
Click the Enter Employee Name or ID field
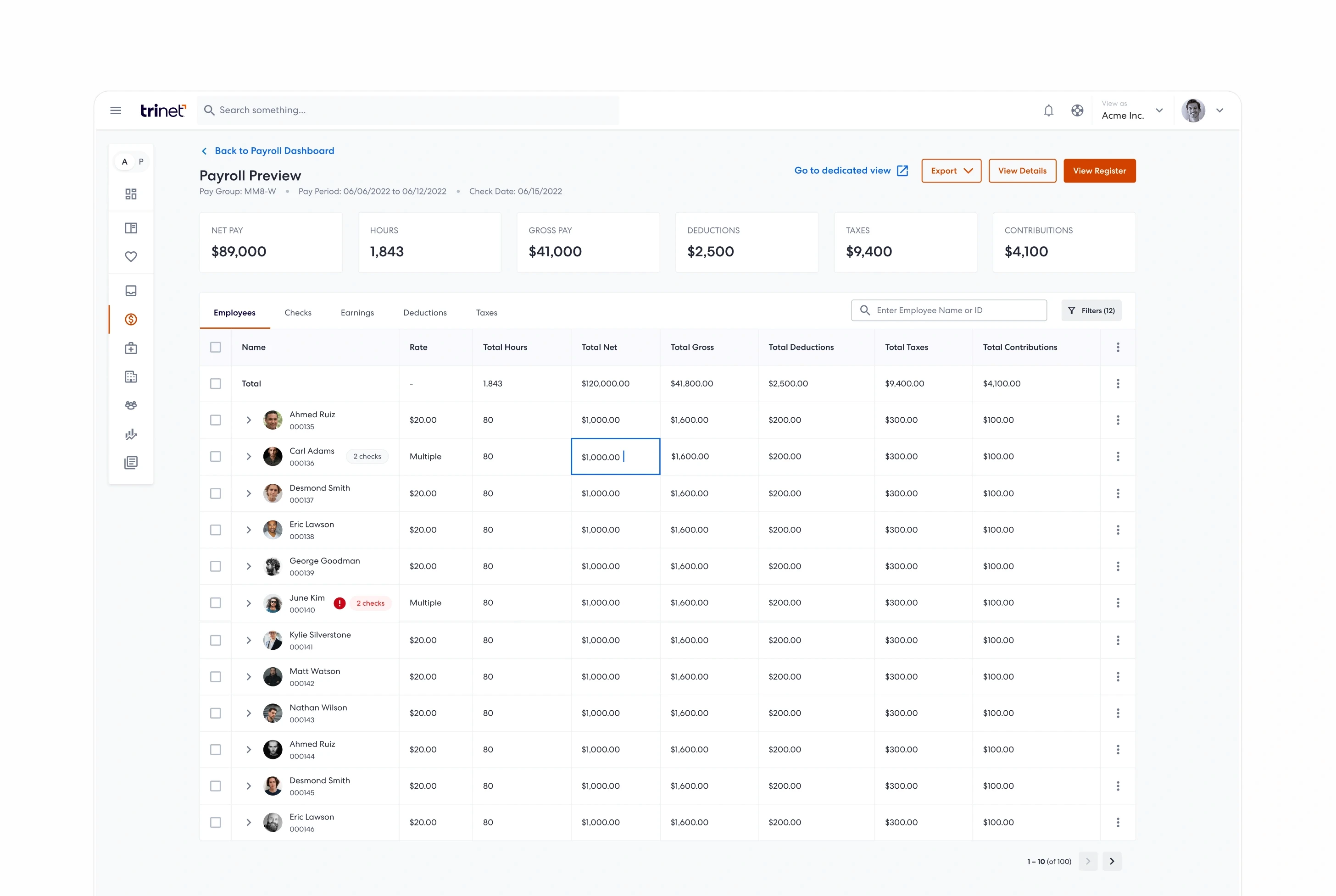(x=949, y=310)
